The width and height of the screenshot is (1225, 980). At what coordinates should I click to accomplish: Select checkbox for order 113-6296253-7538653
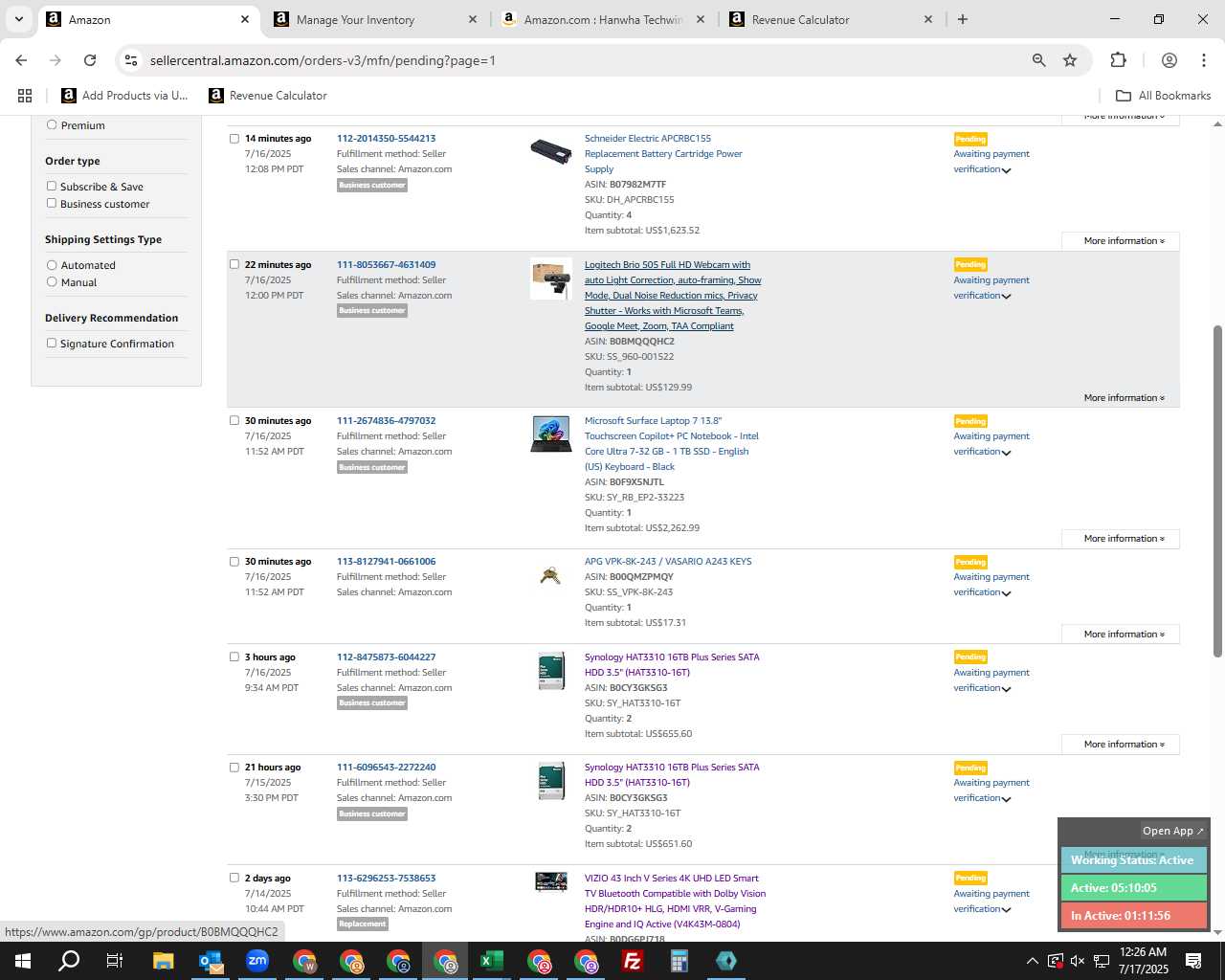pyautogui.click(x=234, y=878)
